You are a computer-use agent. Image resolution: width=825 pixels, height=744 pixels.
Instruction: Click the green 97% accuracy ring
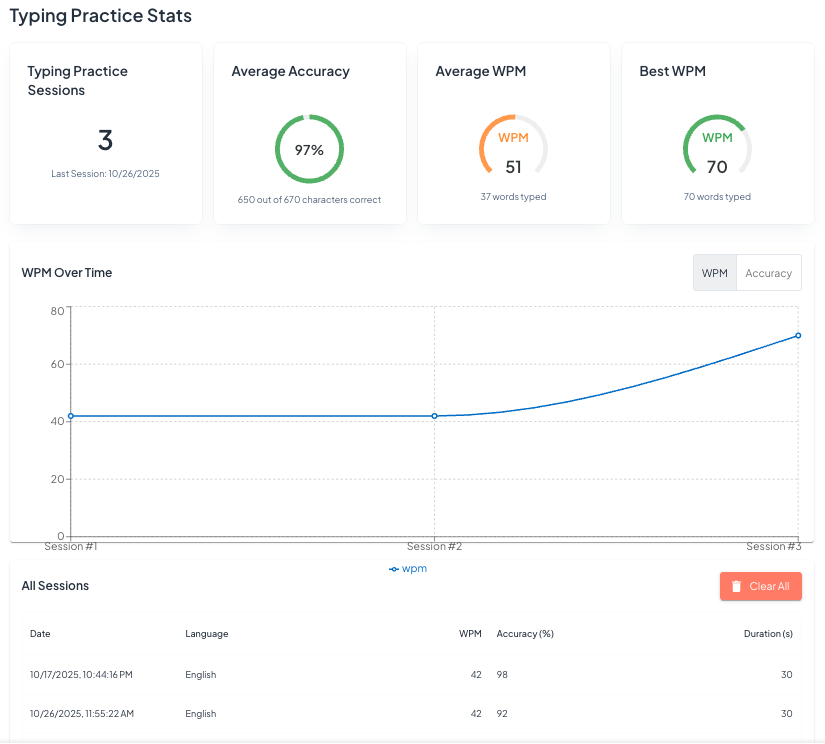[x=309, y=150]
